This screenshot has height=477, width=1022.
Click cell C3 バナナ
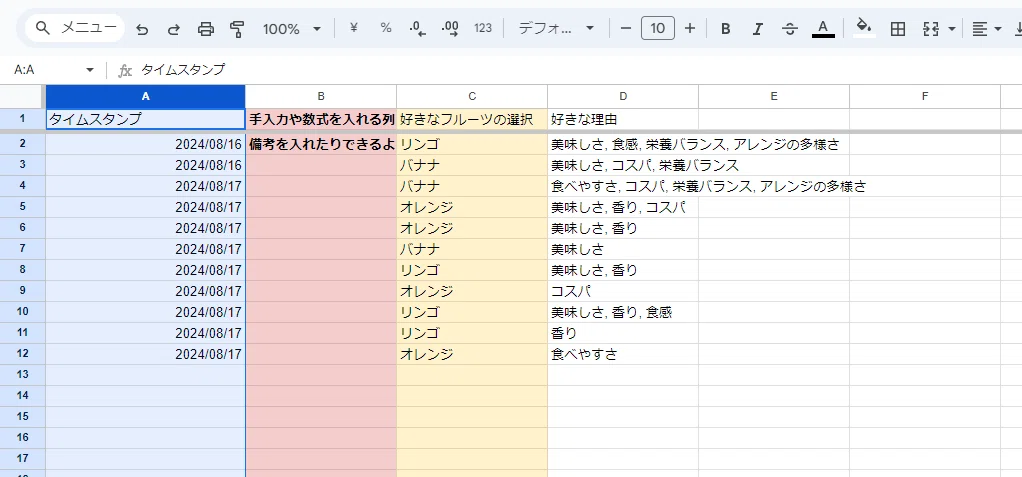pyautogui.click(x=472, y=166)
